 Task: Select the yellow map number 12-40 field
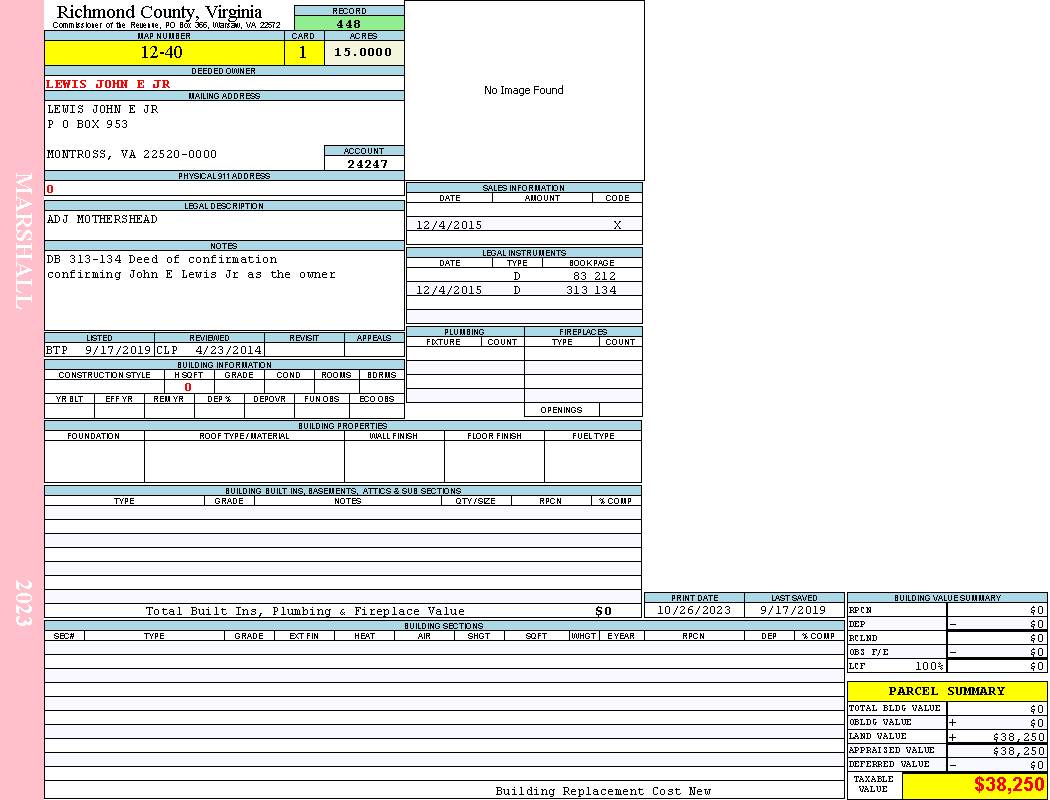pyautogui.click(x=163, y=53)
